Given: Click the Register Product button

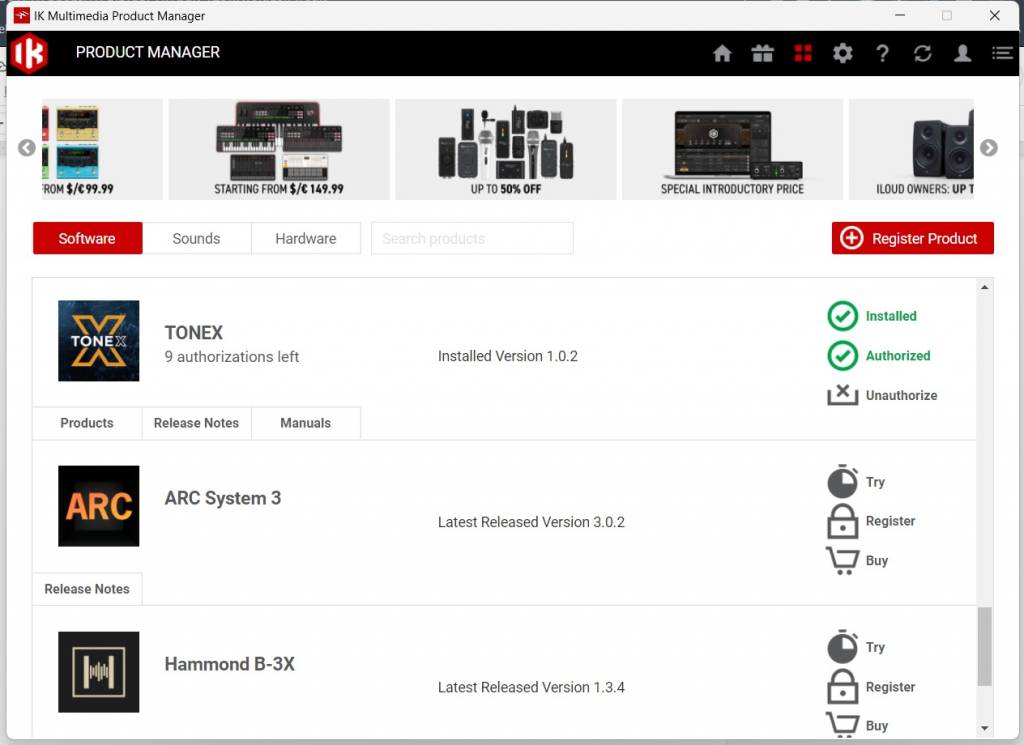Looking at the screenshot, I should [x=911, y=238].
